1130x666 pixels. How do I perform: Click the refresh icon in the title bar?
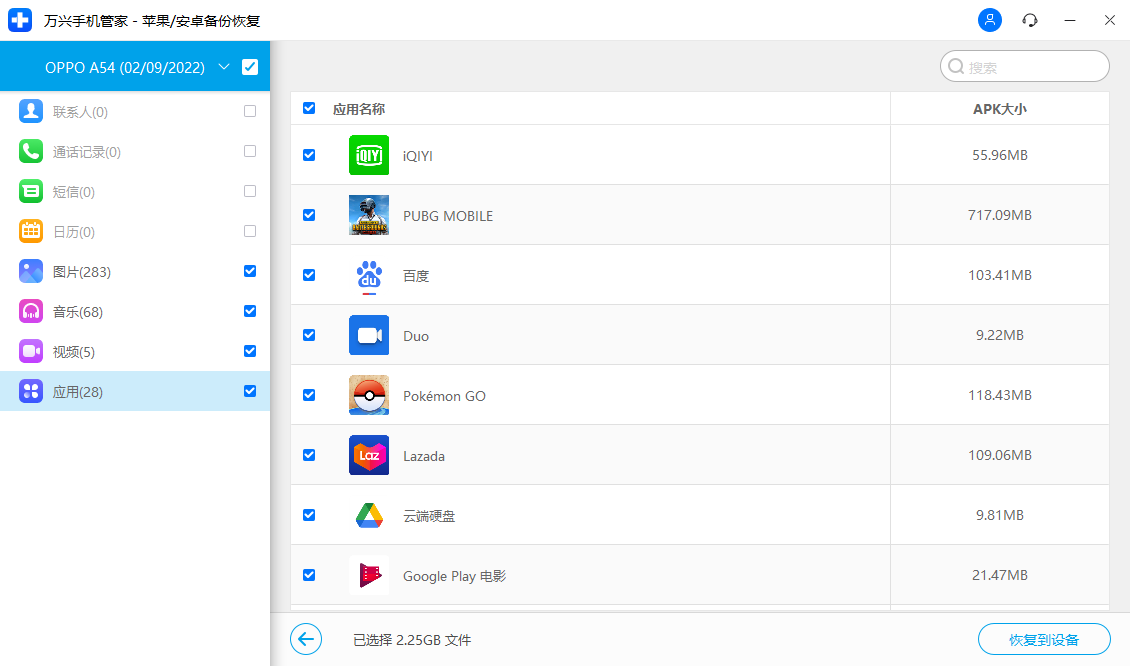1029,20
